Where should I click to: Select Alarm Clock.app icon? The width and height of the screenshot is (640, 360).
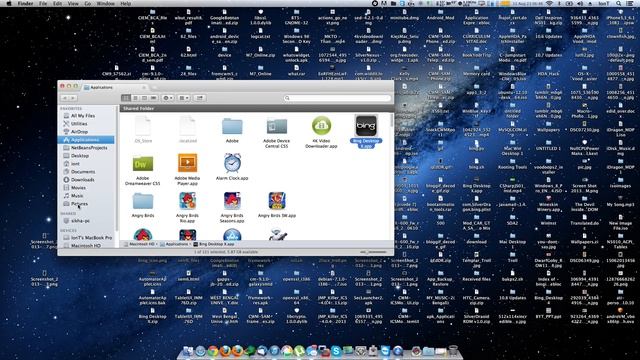click(x=232, y=163)
